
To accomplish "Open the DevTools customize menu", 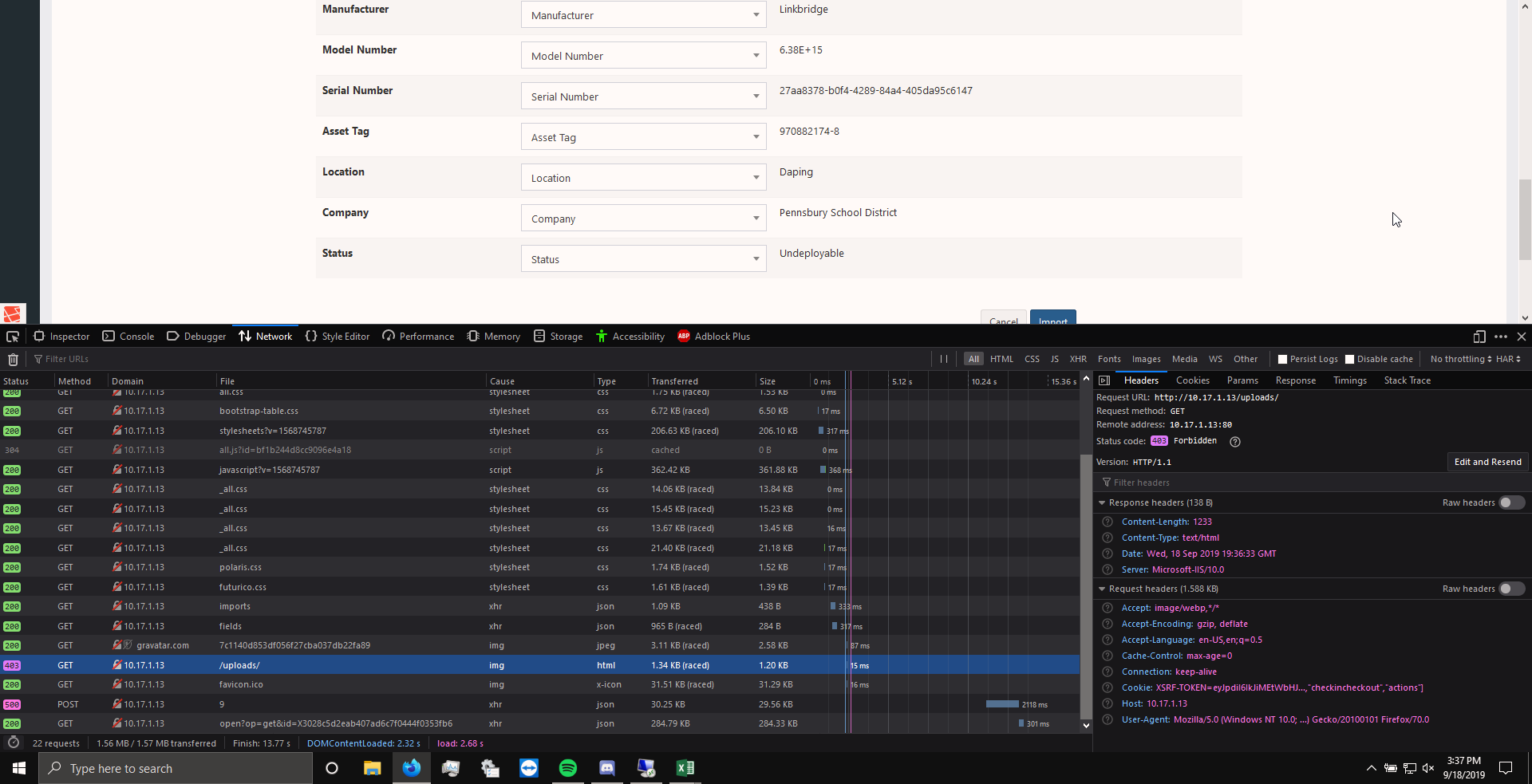I will click(x=1502, y=336).
